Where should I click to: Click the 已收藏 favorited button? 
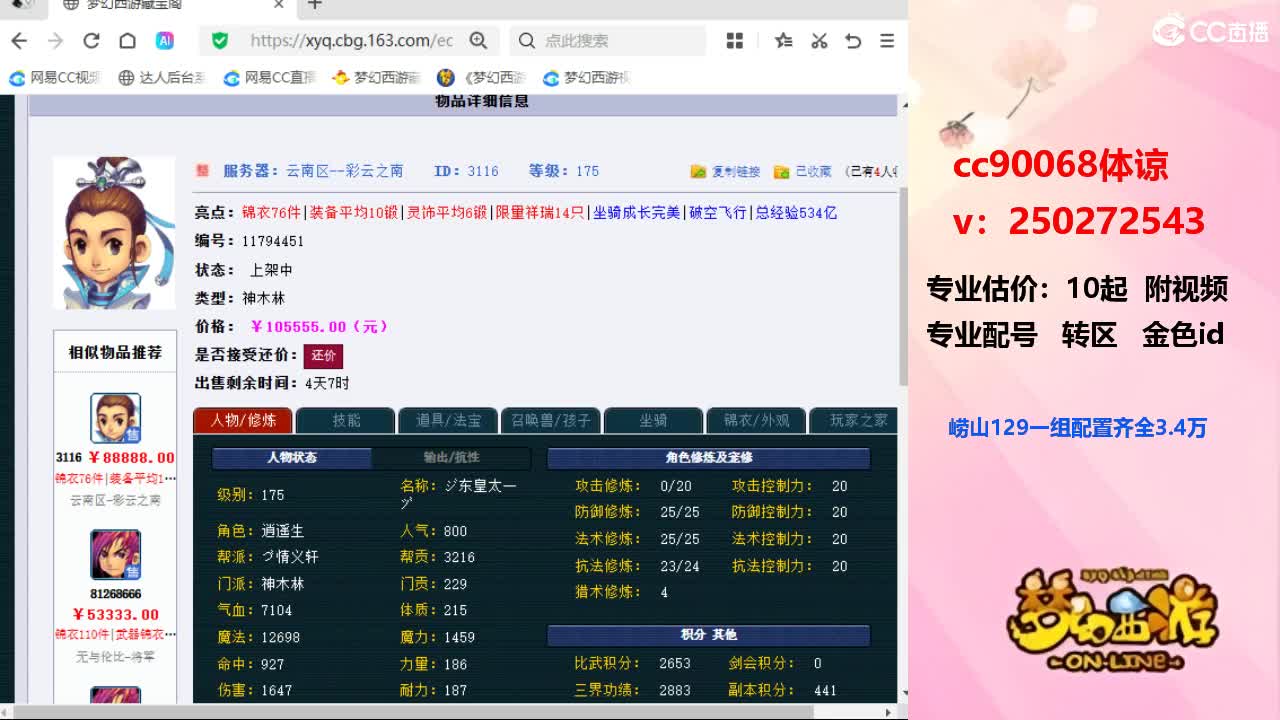tap(803, 172)
